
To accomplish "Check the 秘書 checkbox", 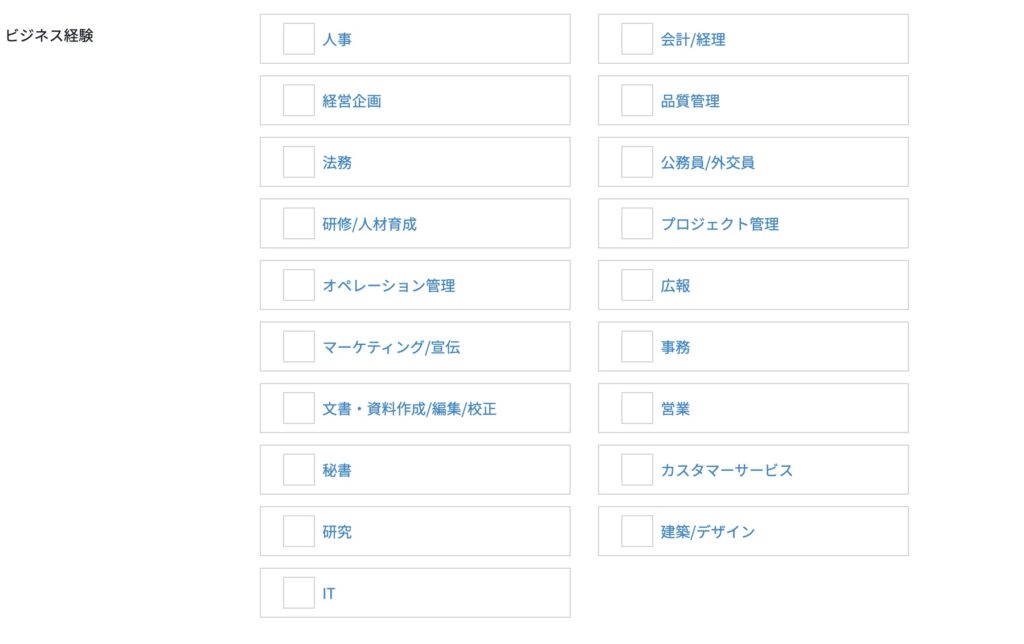I will pyautogui.click(x=298, y=470).
